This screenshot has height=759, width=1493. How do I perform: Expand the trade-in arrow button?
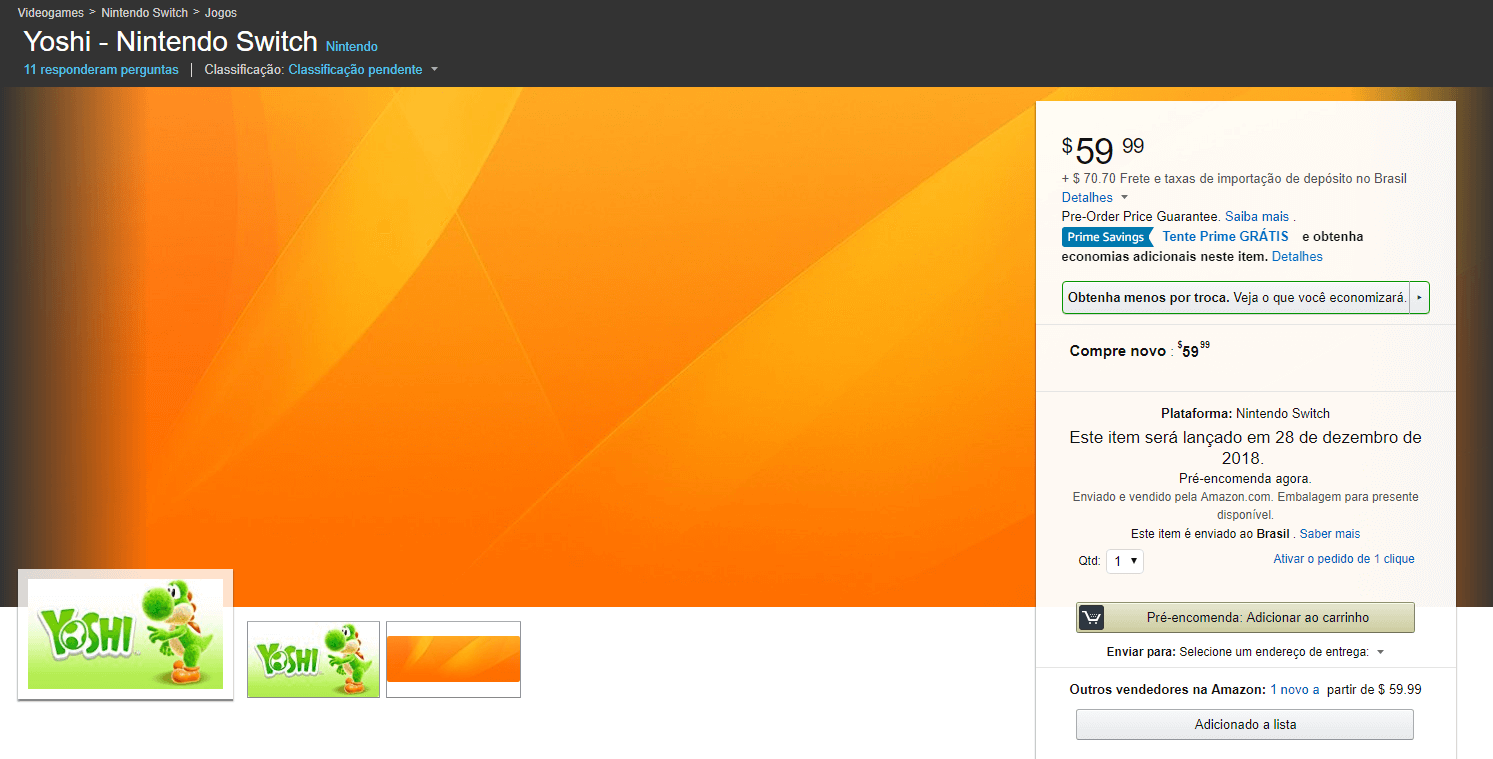pyautogui.click(x=1419, y=298)
